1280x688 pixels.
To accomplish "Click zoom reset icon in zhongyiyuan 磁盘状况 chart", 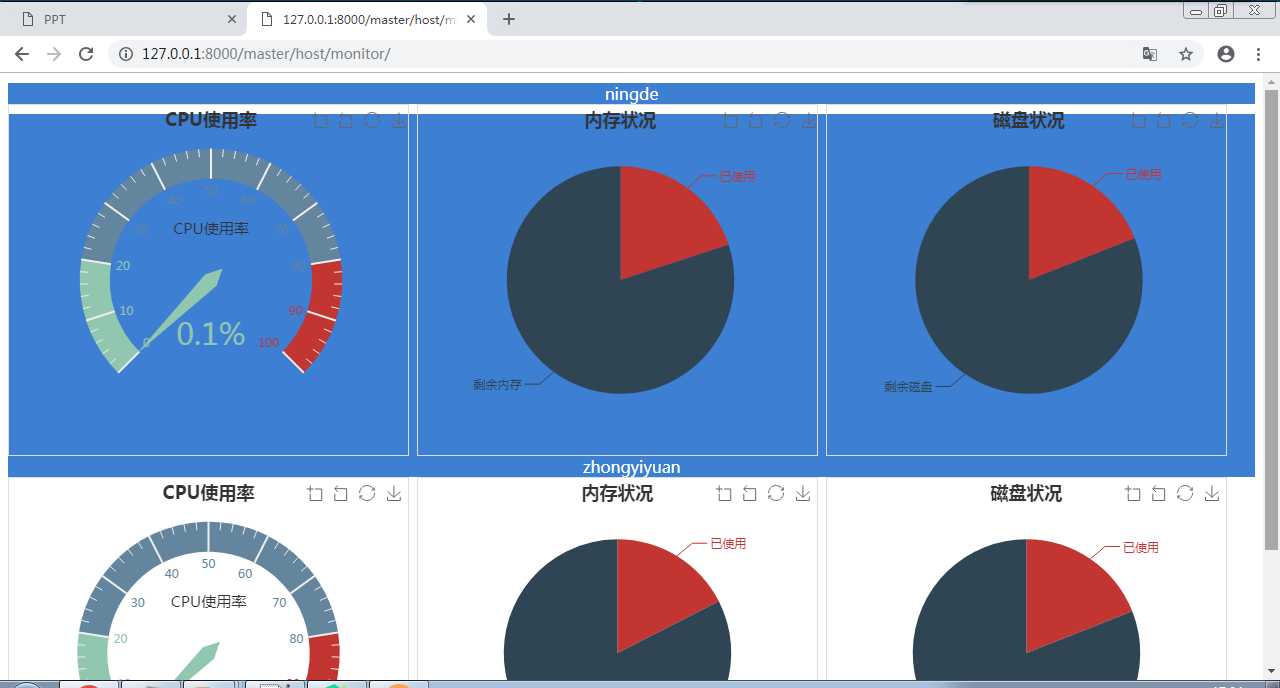I will [1159, 493].
